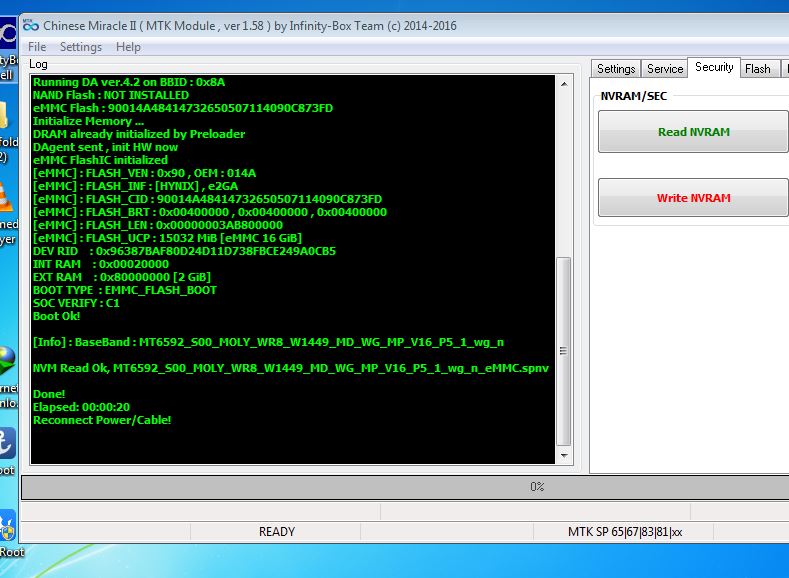The image size is (789, 578).
Task: Click 'Running DA ver.4.2' log line
Action: 129,82
